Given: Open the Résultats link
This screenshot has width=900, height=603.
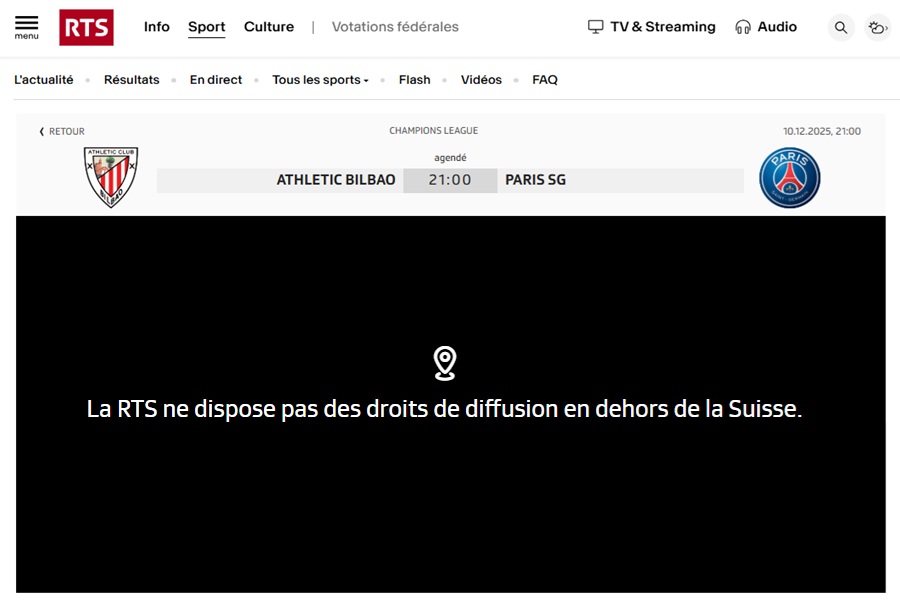Looking at the screenshot, I should pyautogui.click(x=131, y=79).
